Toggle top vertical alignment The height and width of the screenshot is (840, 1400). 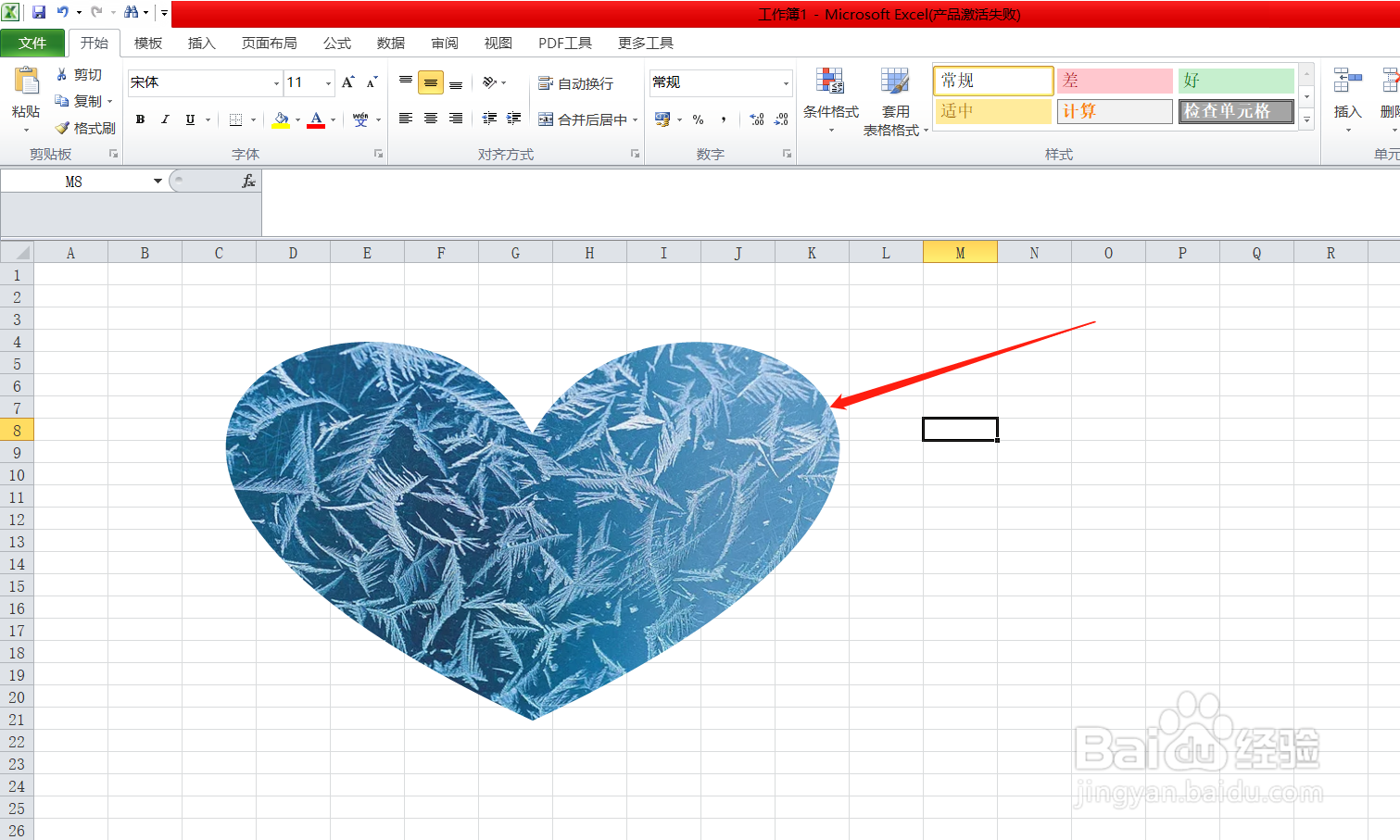(x=406, y=82)
